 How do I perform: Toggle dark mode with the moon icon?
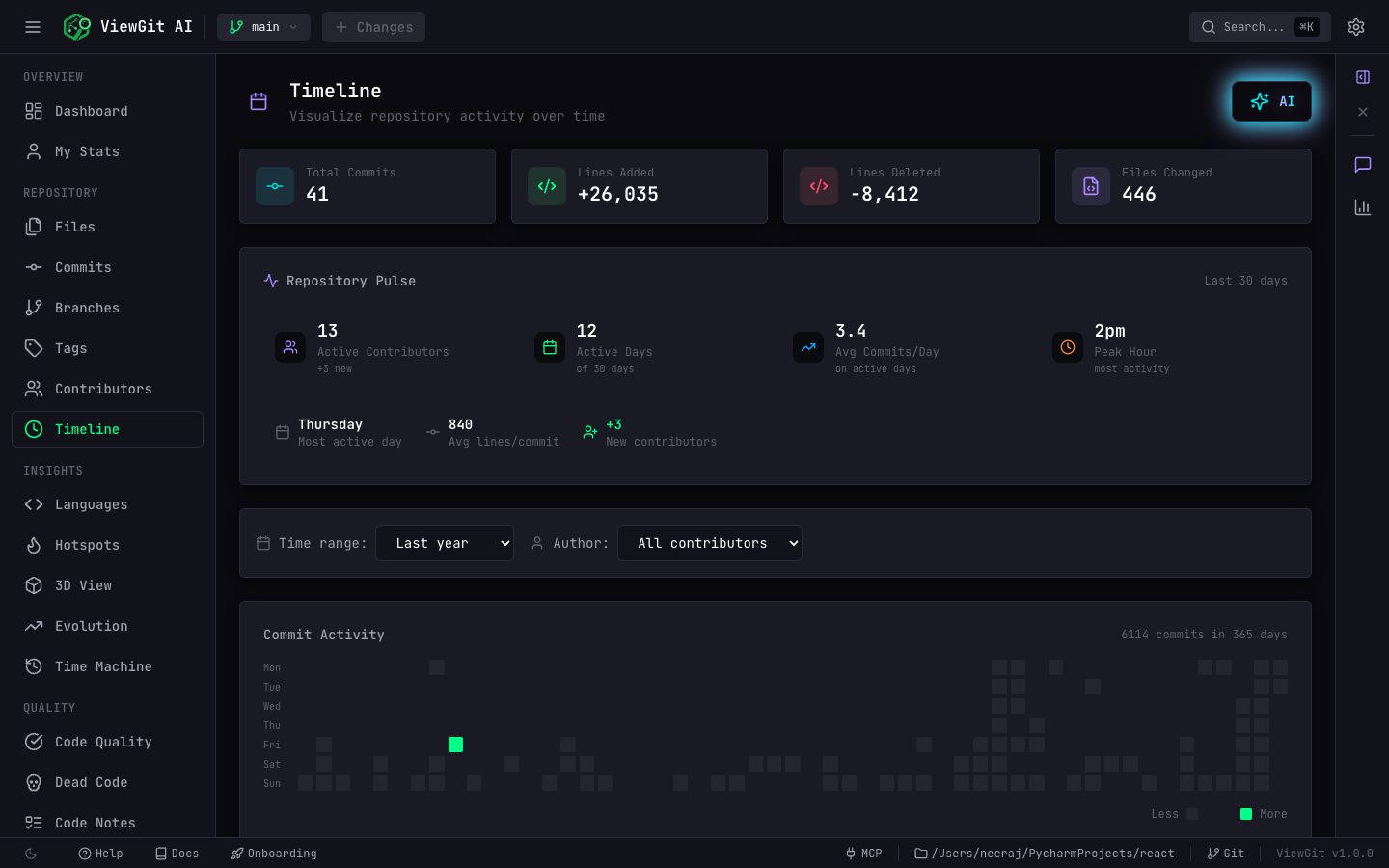(x=29, y=853)
